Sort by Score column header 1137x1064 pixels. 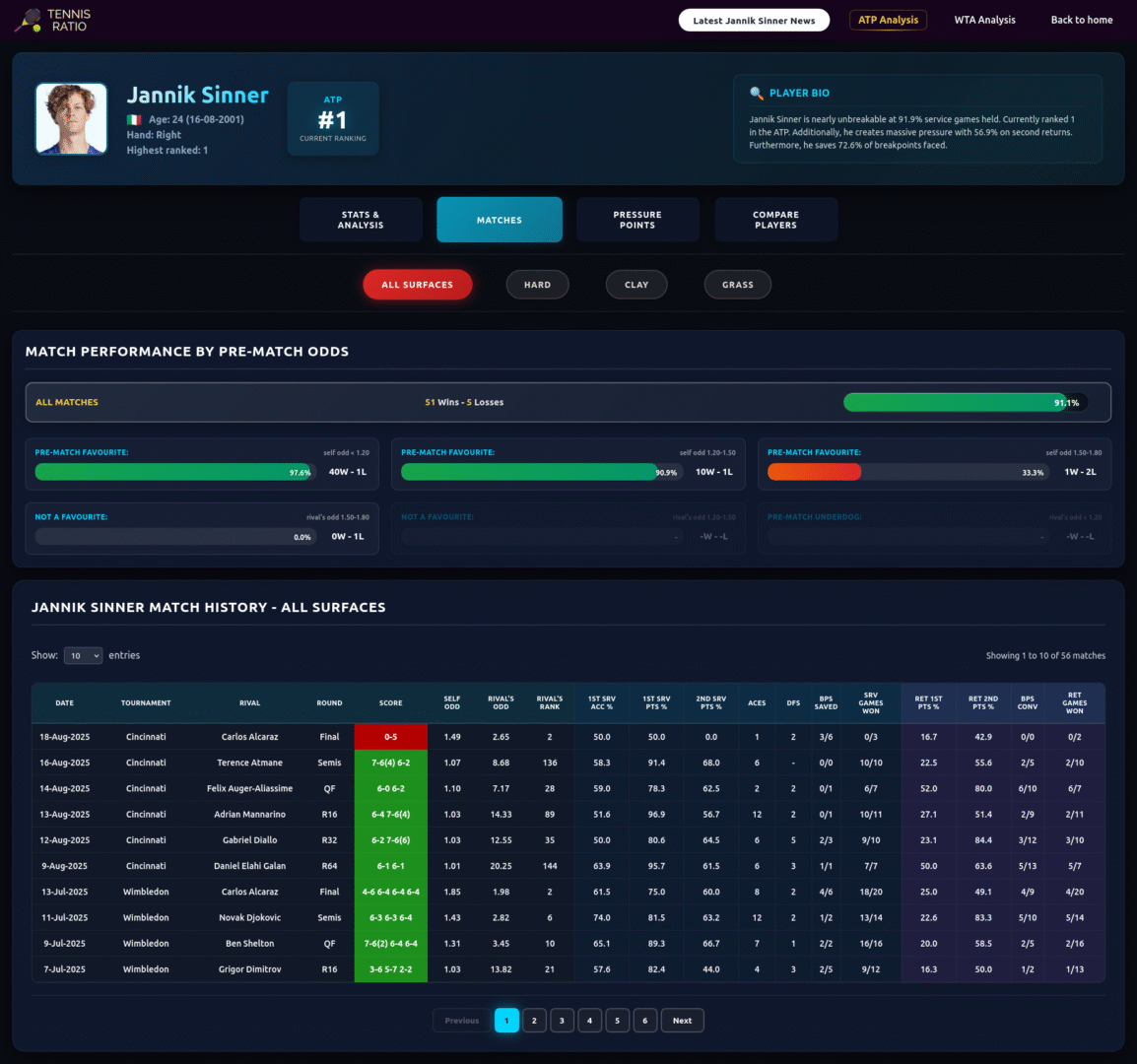(x=390, y=702)
